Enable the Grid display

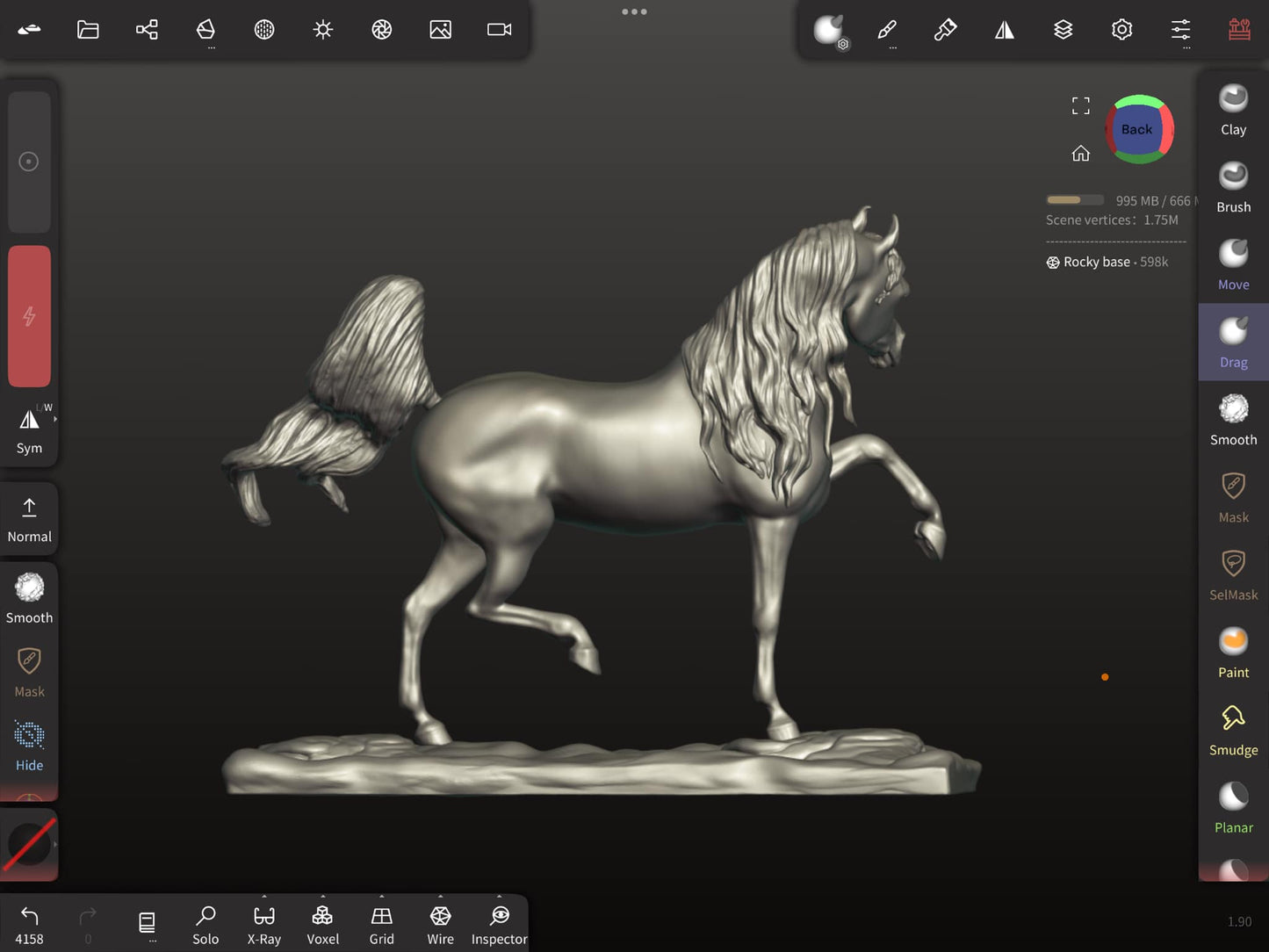[x=381, y=925]
